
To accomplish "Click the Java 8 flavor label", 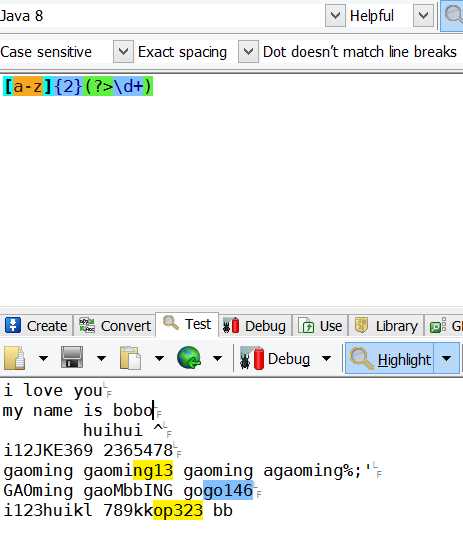I will (x=21, y=16).
